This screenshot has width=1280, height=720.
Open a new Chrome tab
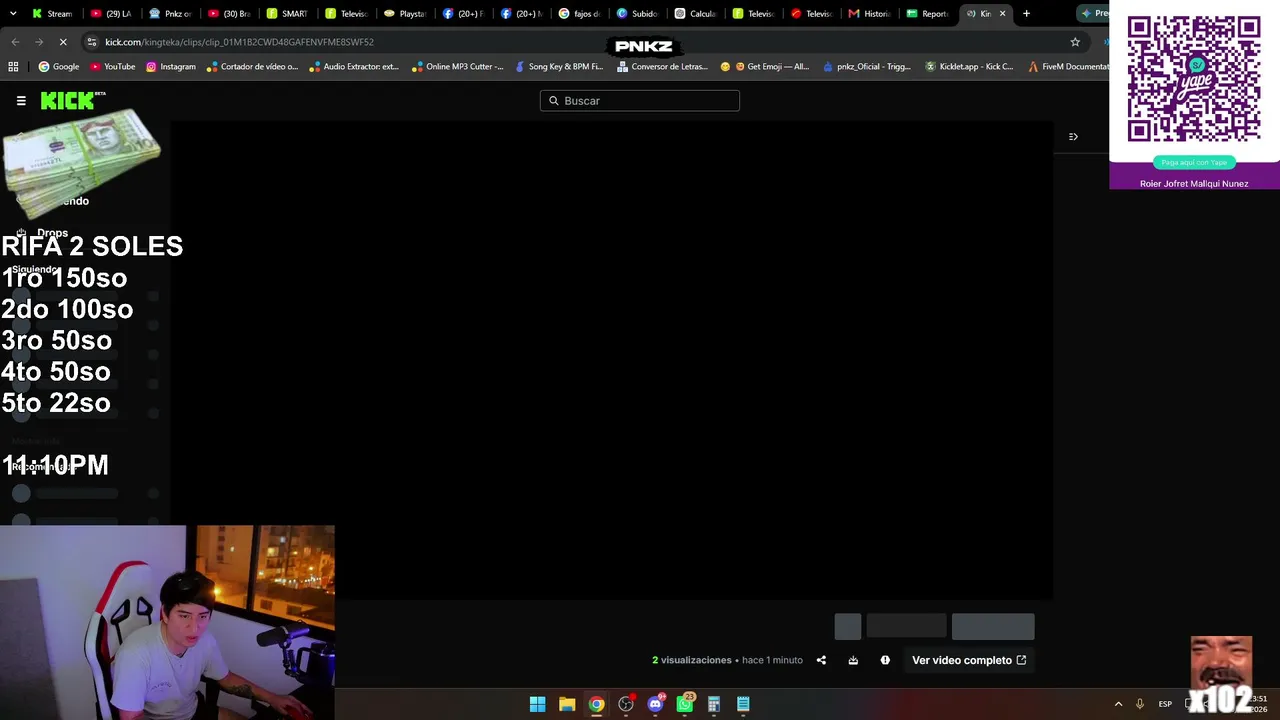(x=1026, y=14)
